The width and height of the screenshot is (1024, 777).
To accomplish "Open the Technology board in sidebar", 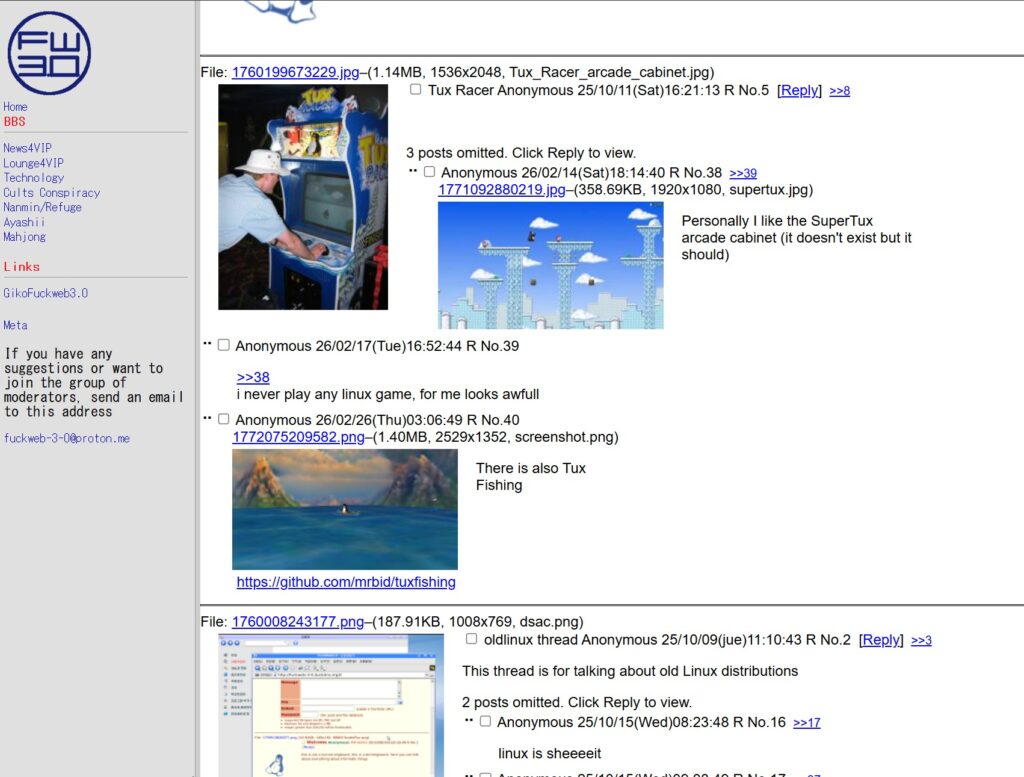I will point(33,178).
